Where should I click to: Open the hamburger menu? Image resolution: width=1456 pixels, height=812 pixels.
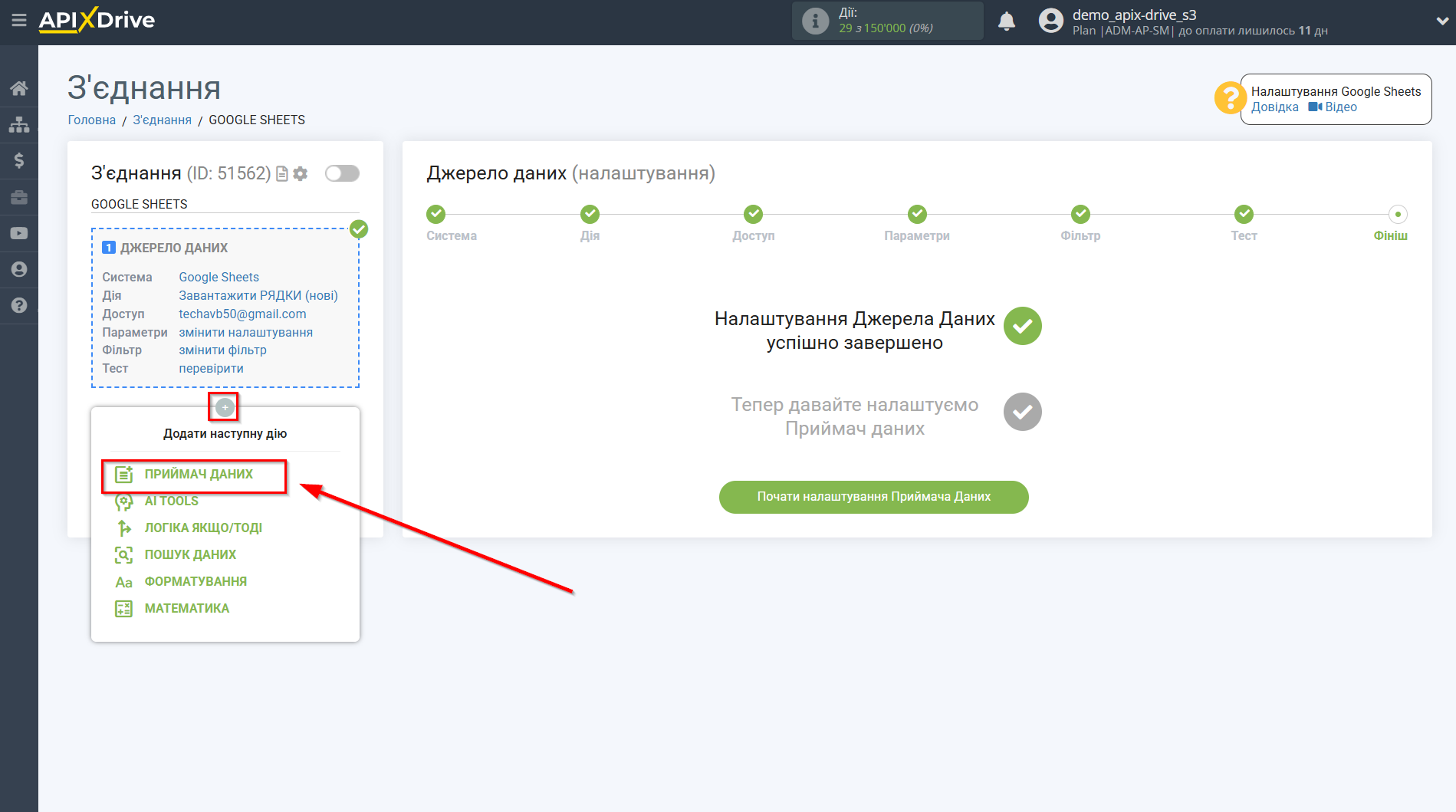[19, 21]
